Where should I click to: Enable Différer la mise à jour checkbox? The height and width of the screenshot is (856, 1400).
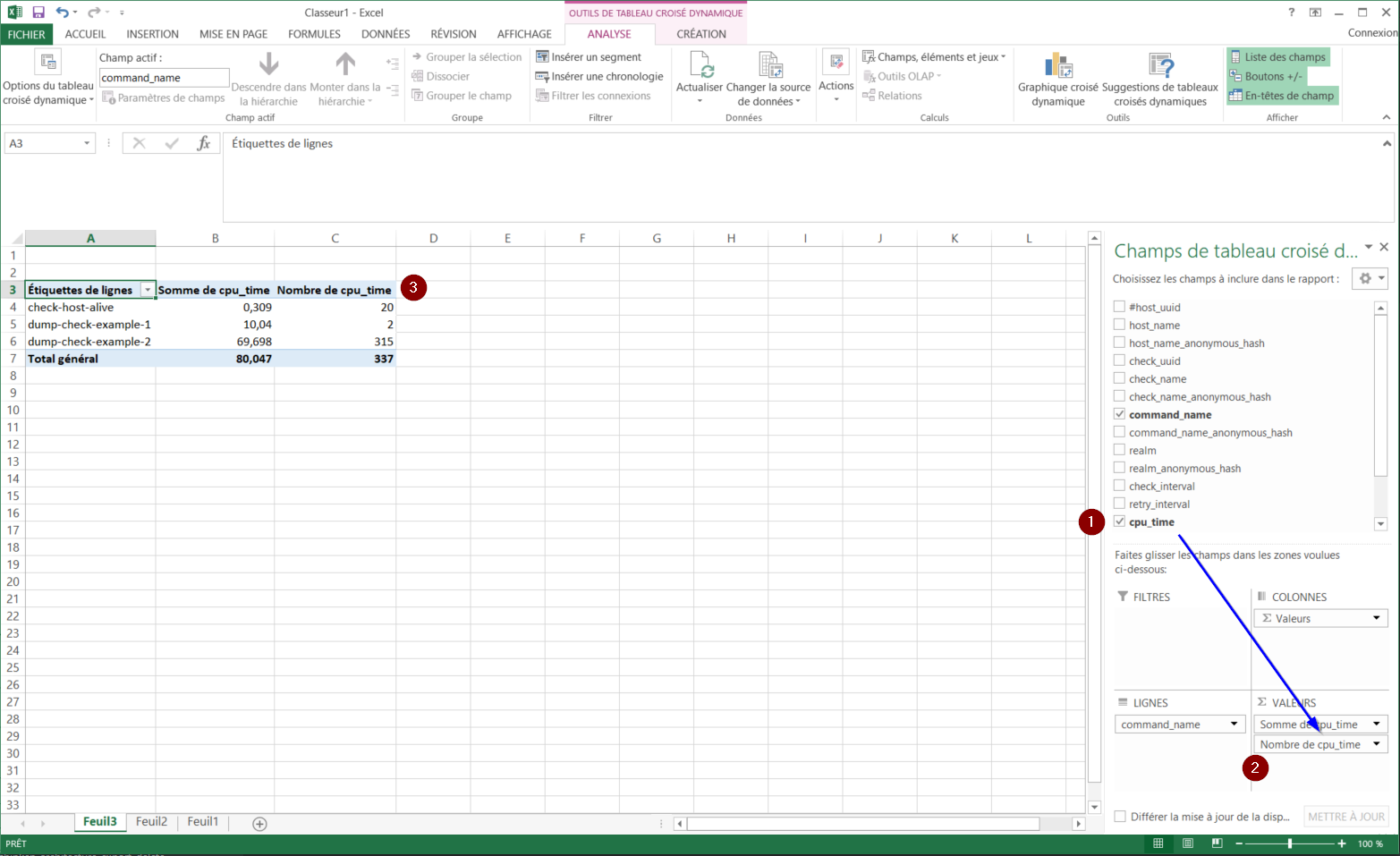pyautogui.click(x=1120, y=817)
